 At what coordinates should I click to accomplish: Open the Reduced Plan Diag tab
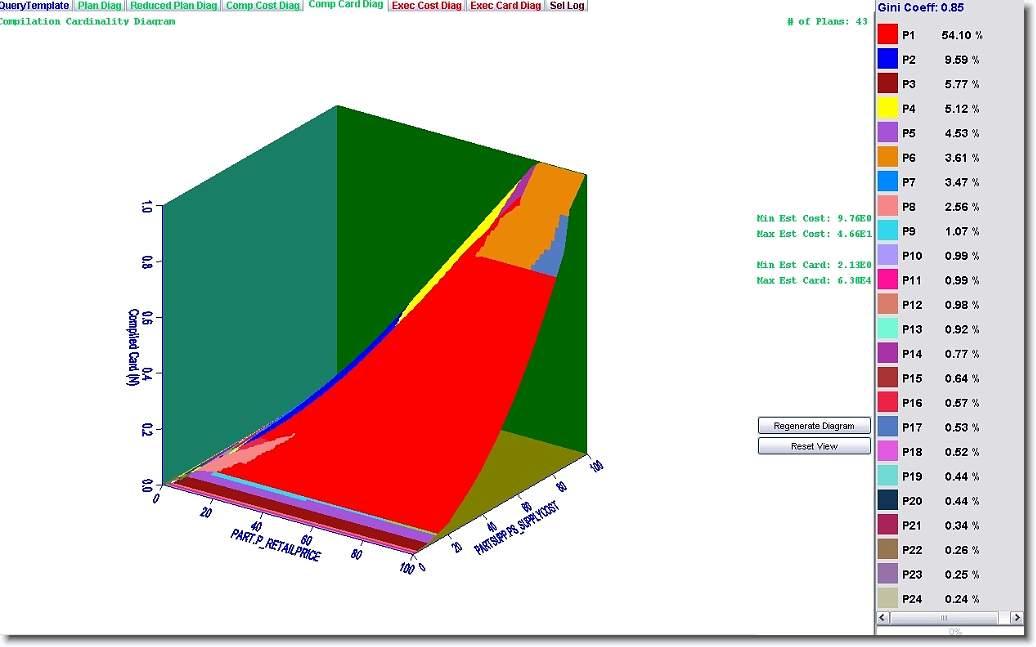coord(174,6)
